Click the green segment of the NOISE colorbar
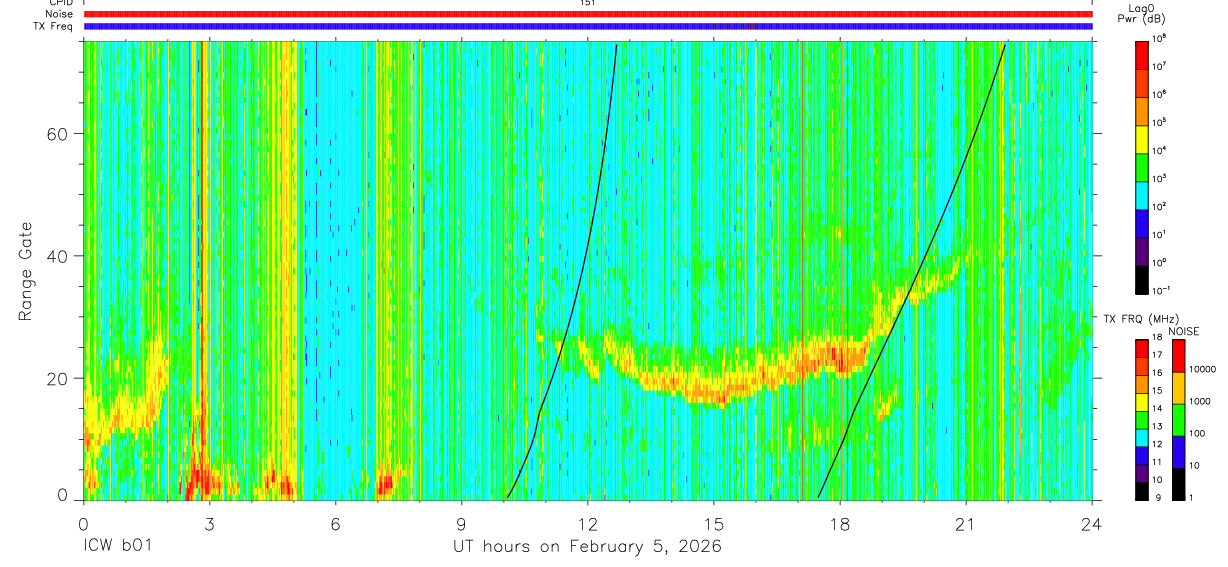 pyautogui.click(x=1178, y=420)
